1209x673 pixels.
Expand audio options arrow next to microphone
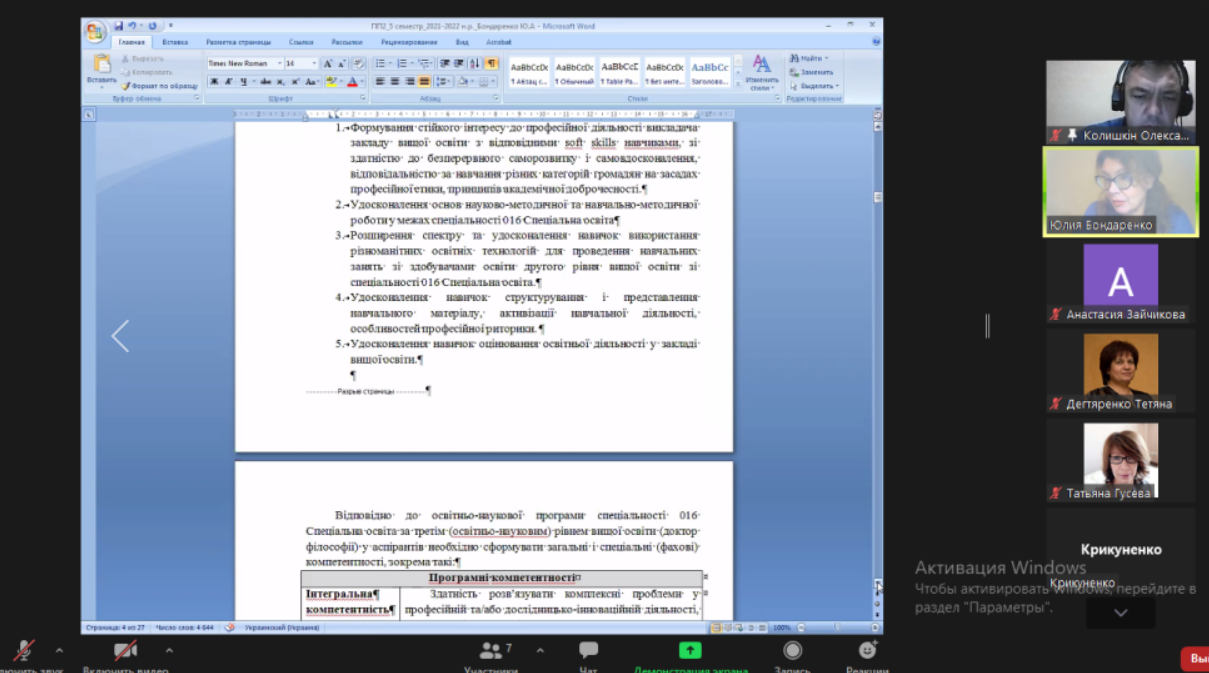click(59, 650)
